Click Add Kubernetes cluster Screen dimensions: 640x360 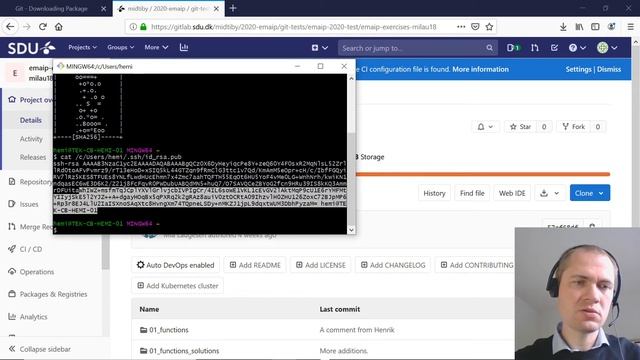[178, 286]
